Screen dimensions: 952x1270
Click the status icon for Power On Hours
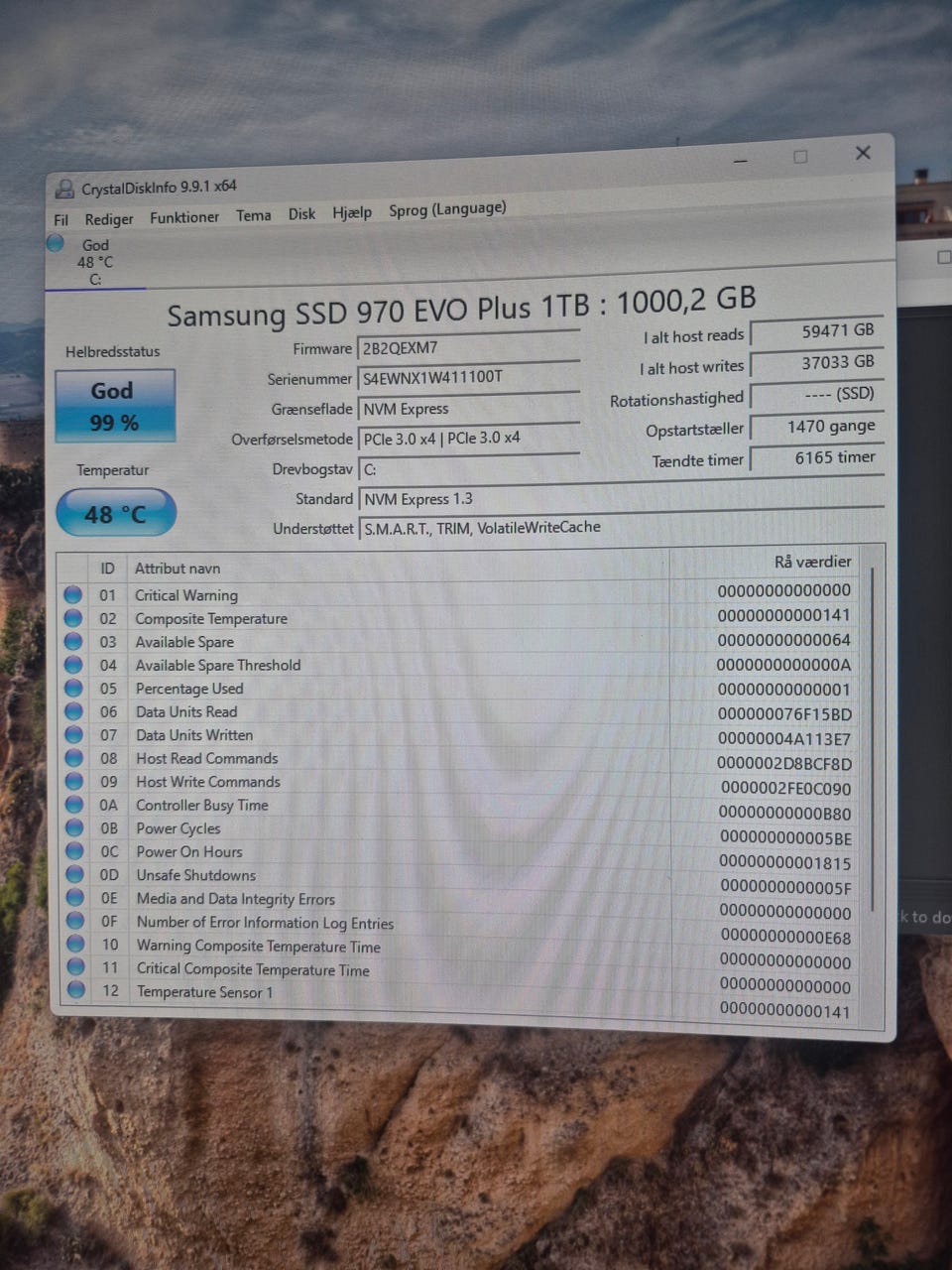point(74,851)
